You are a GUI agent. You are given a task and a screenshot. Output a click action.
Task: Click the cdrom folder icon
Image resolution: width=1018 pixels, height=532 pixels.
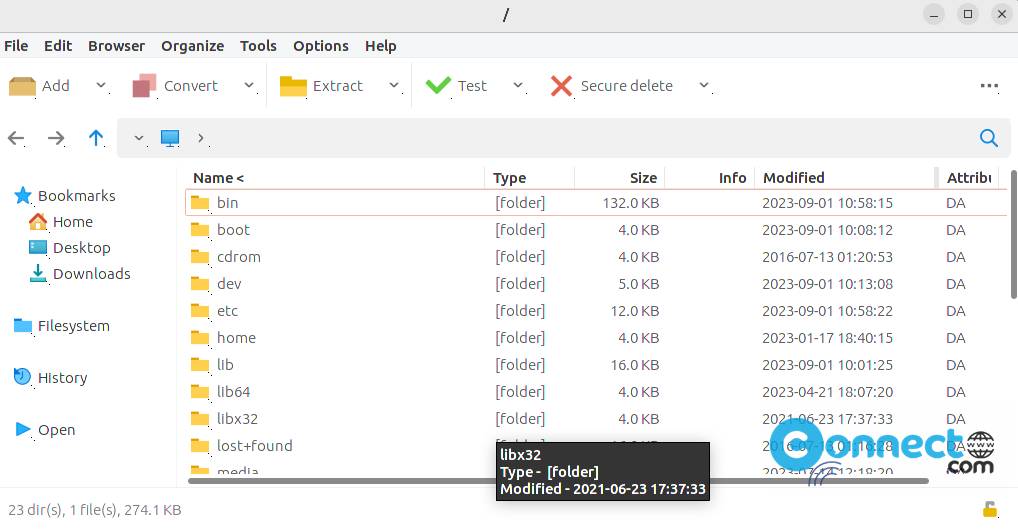click(x=200, y=257)
